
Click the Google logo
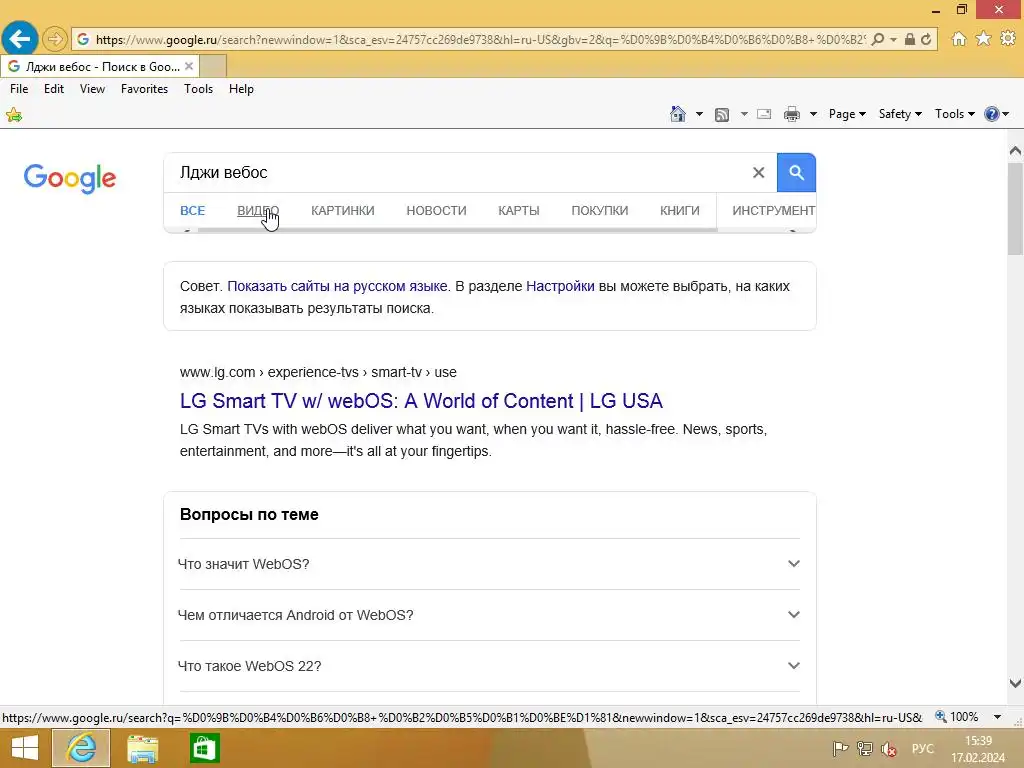pyautogui.click(x=70, y=178)
